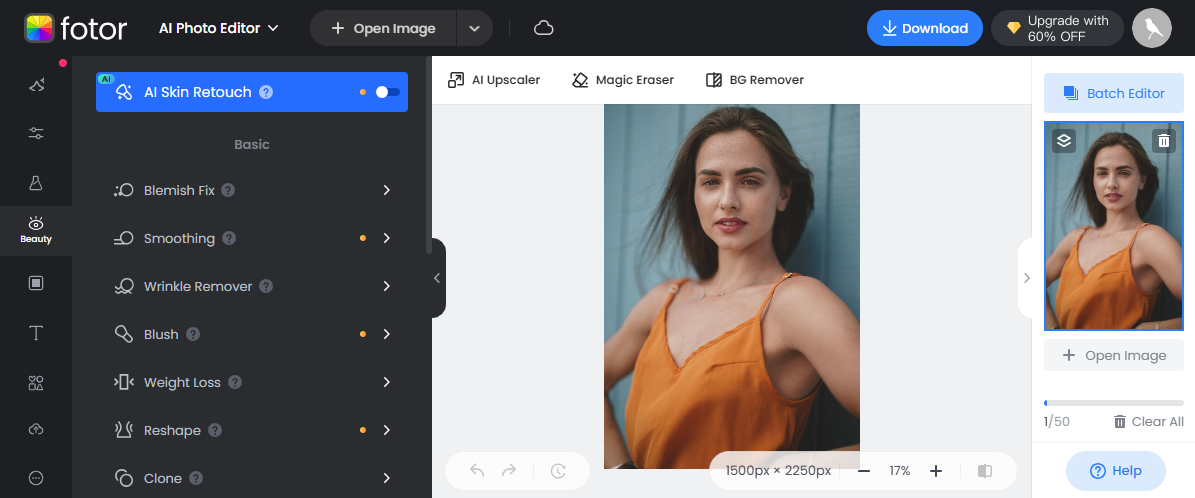Expand the Wrinkle Remover chevron
This screenshot has width=1195, height=498.
pos(386,286)
